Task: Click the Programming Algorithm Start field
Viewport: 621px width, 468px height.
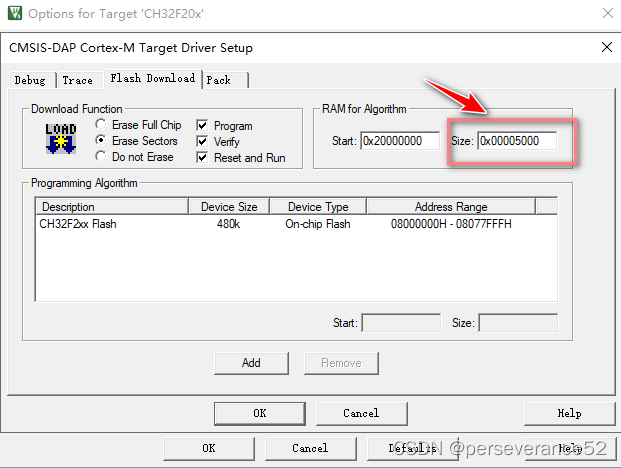Action: (401, 323)
